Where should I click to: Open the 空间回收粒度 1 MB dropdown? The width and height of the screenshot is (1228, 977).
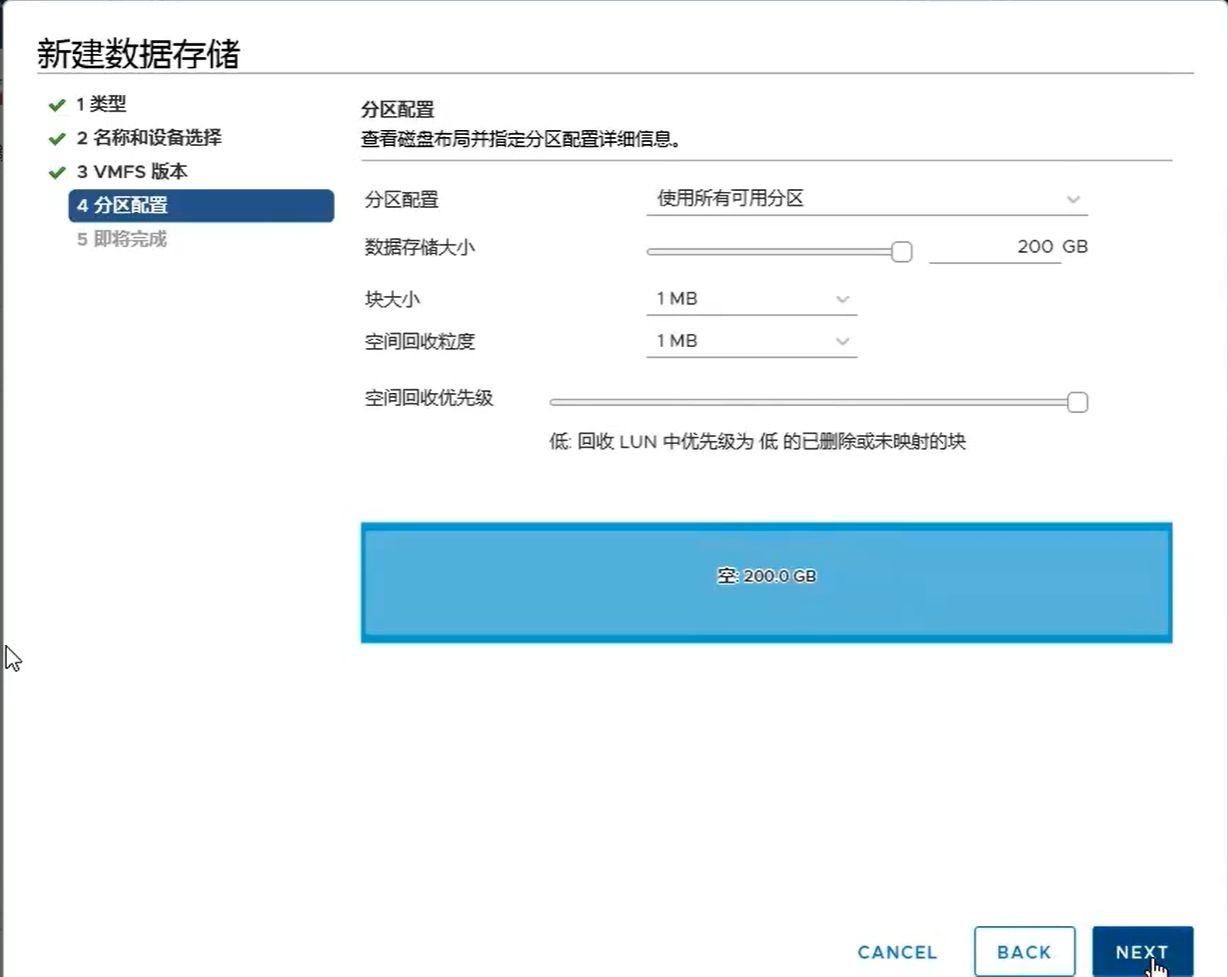tap(752, 341)
